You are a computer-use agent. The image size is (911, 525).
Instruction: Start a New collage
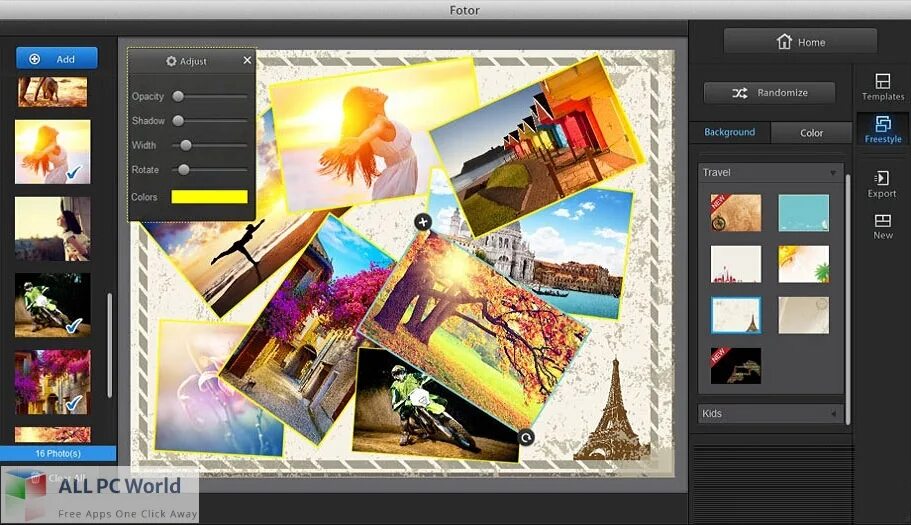pyautogui.click(x=883, y=226)
